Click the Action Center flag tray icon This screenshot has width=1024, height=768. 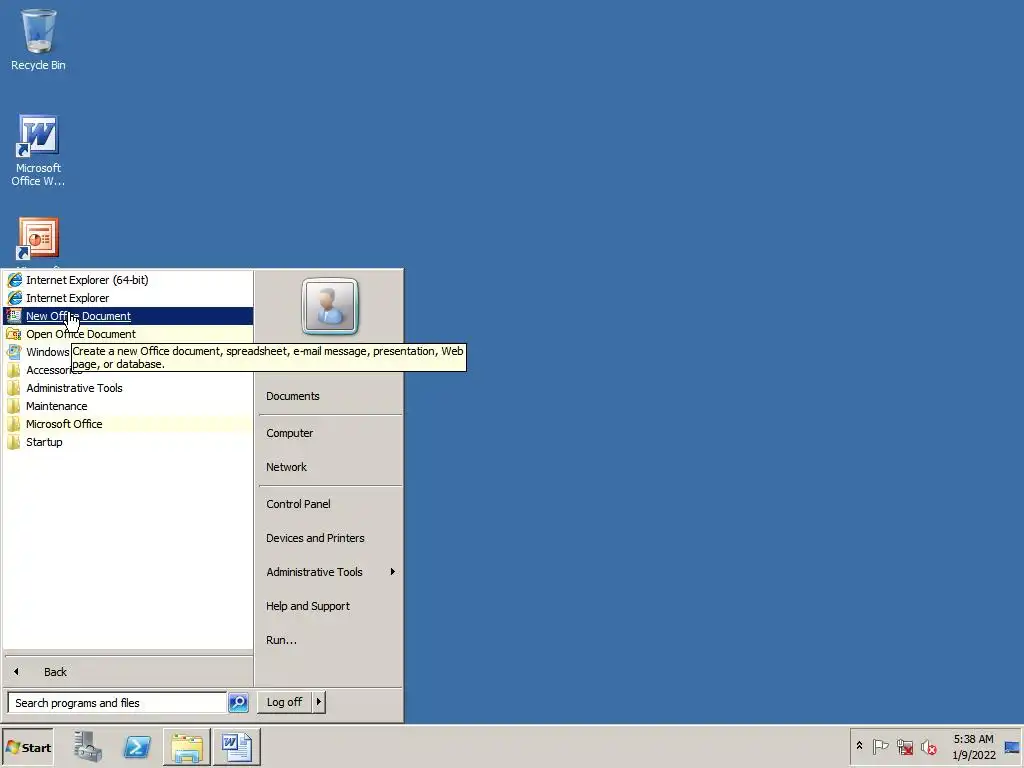[880, 746]
